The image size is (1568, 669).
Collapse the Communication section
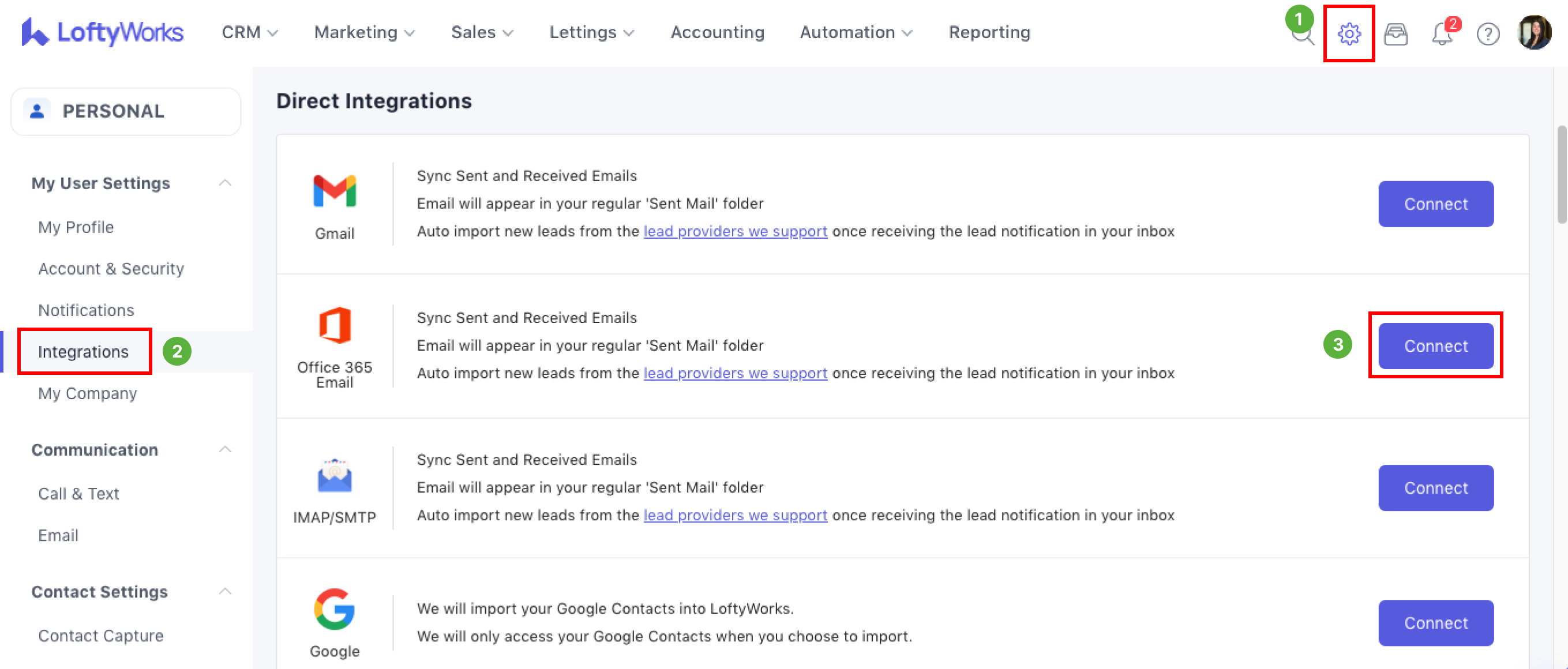coord(224,449)
